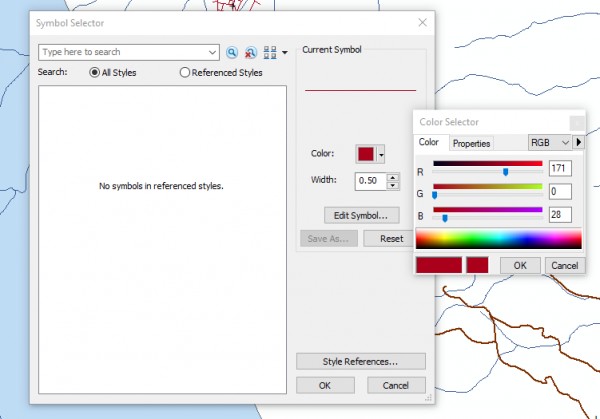Open the Color dropdown arrow
The width and height of the screenshot is (600, 419).
381,154
